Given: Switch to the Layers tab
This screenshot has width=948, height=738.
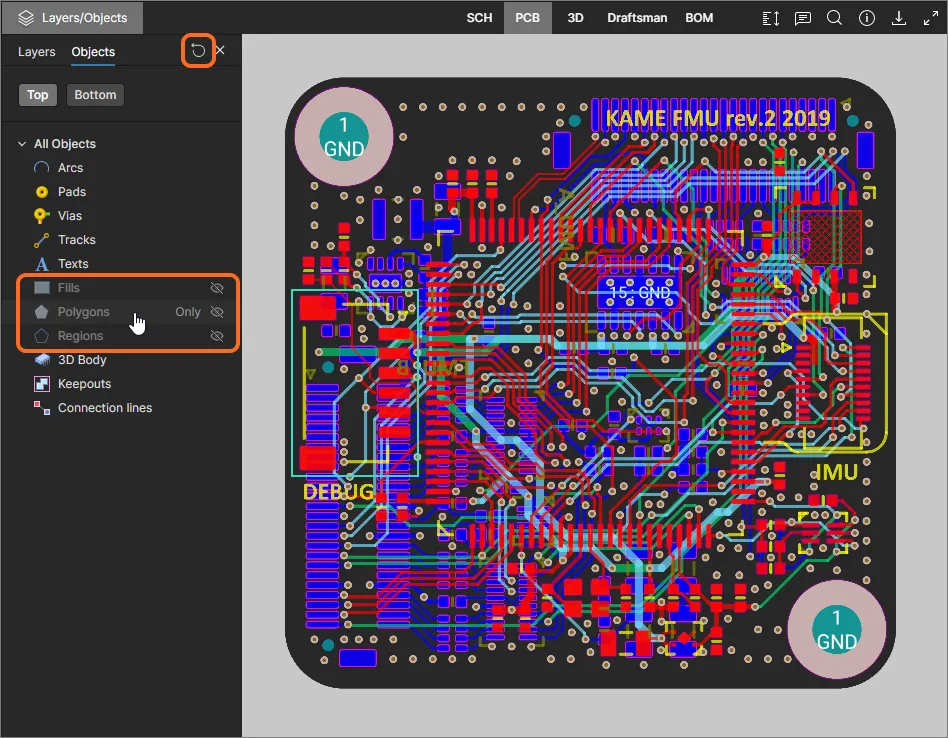Looking at the screenshot, I should (x=37, y=52).
